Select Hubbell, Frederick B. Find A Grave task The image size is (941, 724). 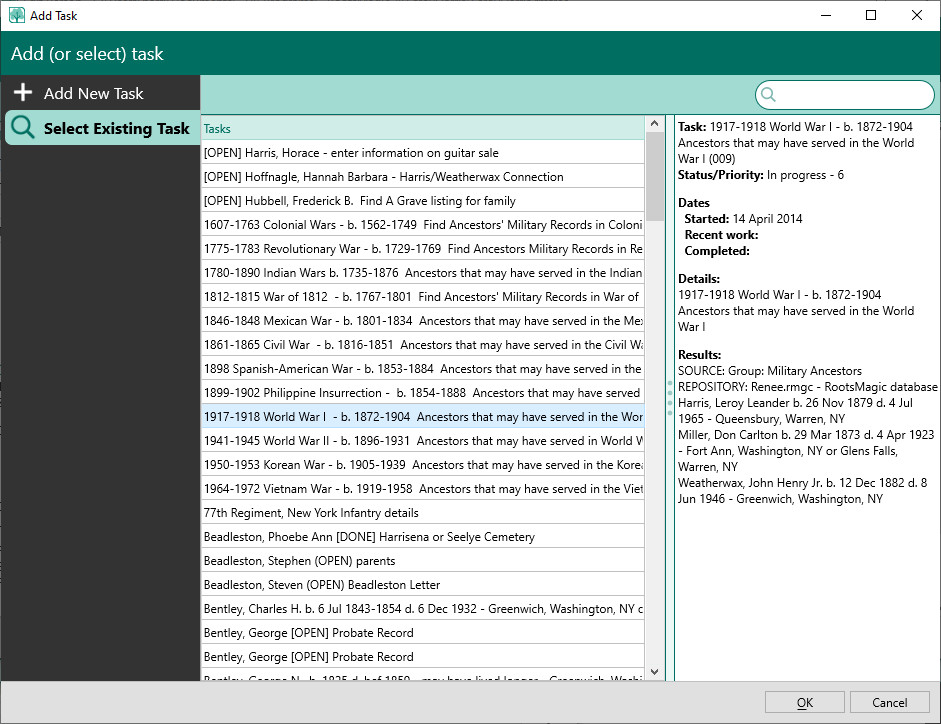pos(360,201)
